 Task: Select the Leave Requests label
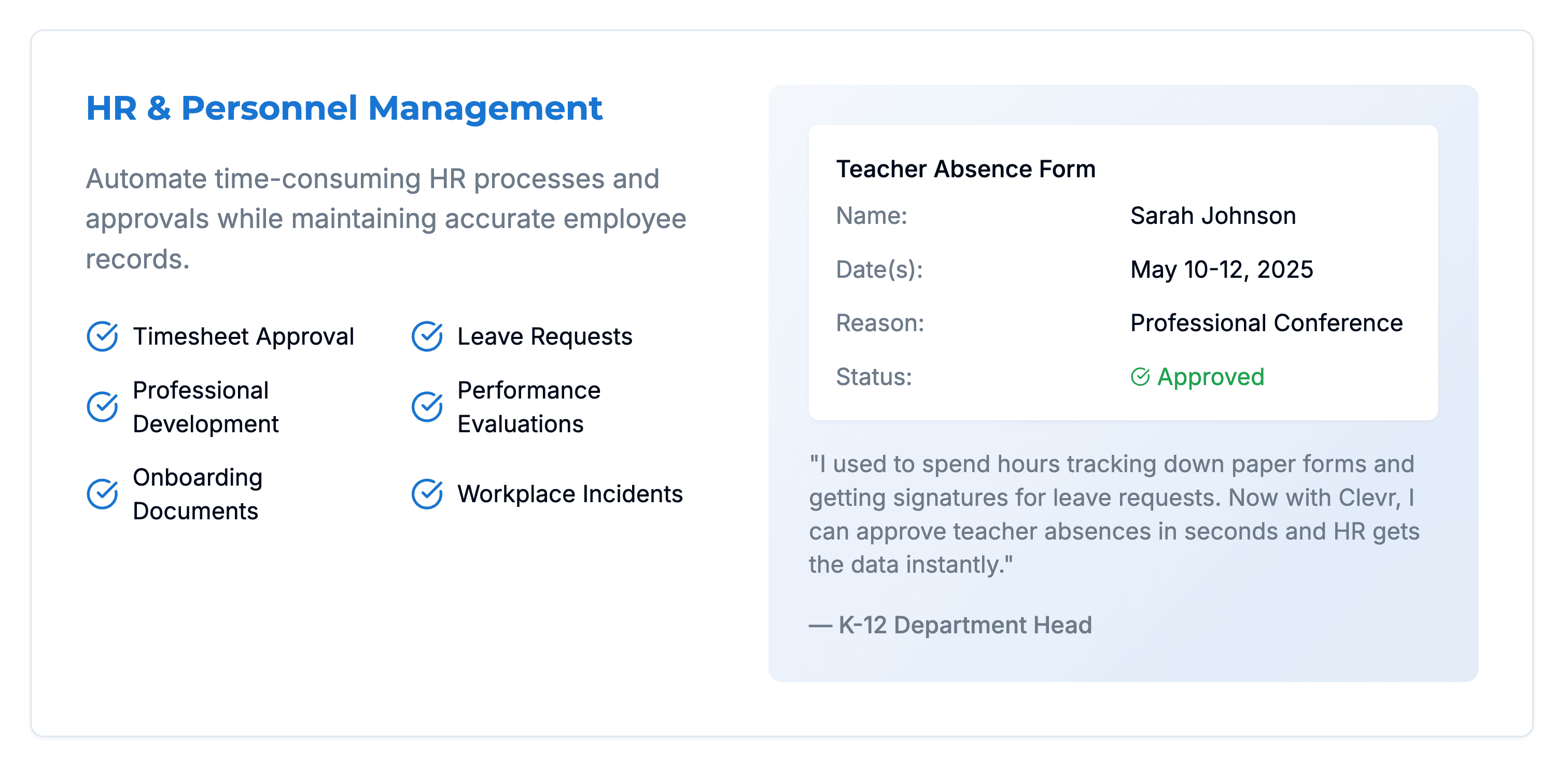click(545, 336)
